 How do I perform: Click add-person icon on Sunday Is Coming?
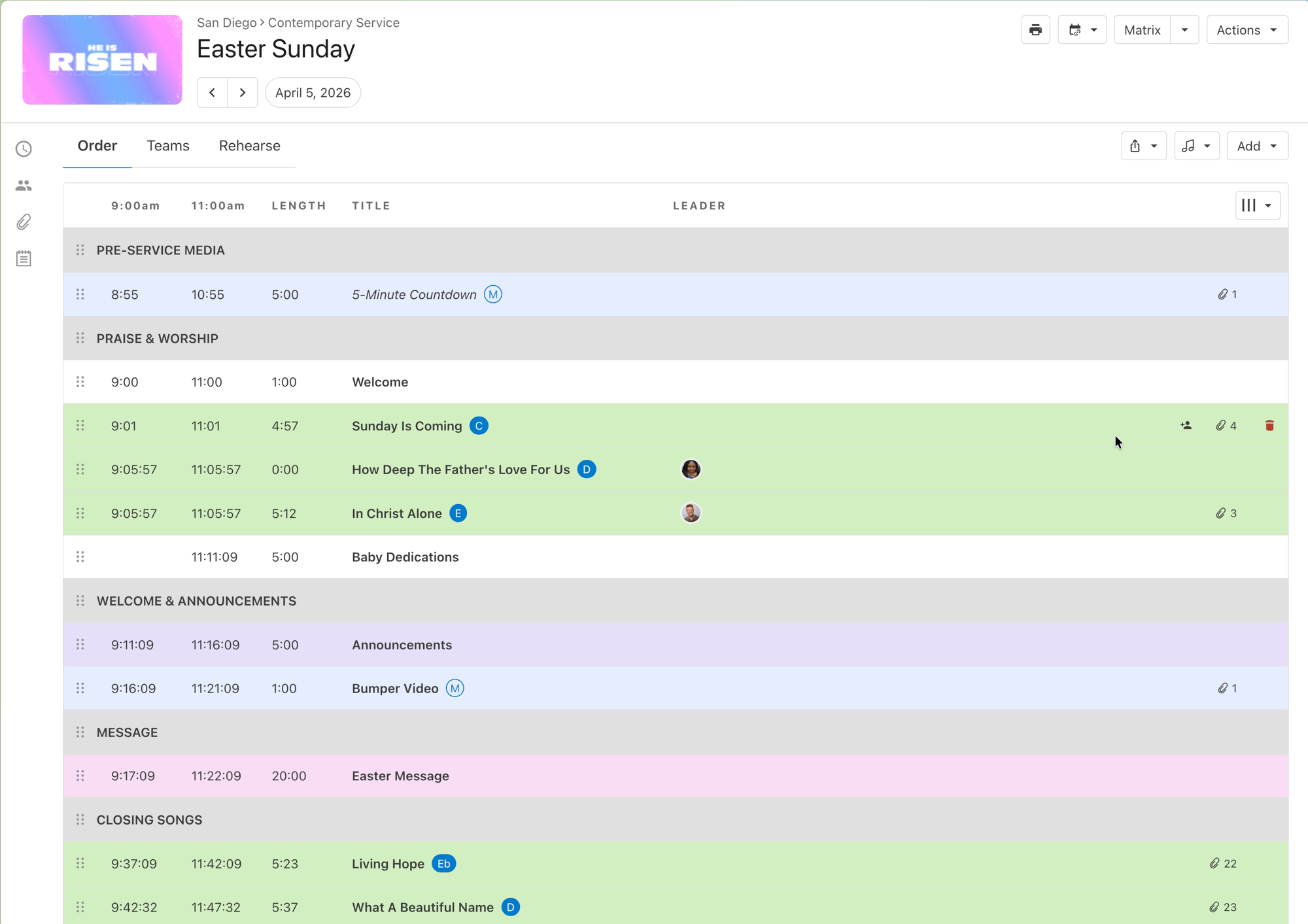coord(1186,426)
